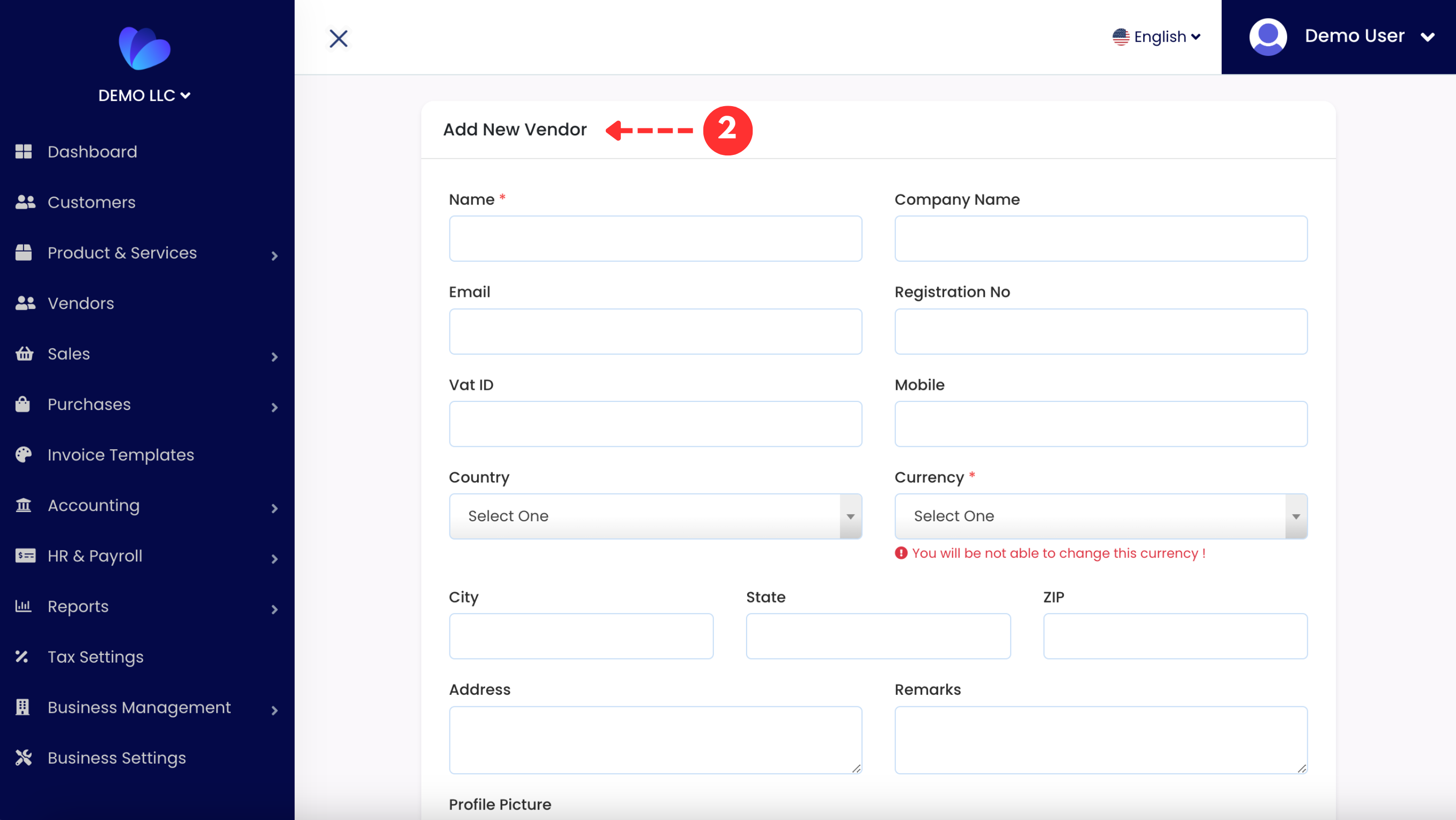Viewport: 1456px width, 820px height.
Task: Open the Currency select dropdown
Action: click(1101, 516)
